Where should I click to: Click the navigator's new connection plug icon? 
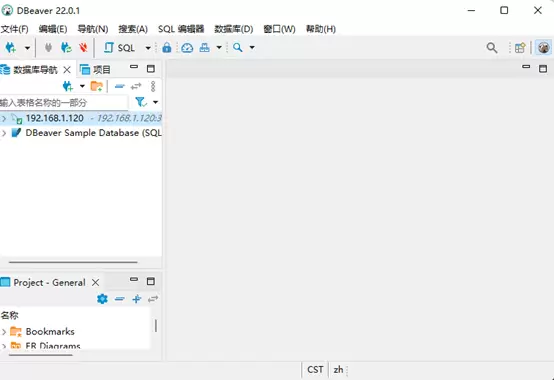tap(67, 86)
